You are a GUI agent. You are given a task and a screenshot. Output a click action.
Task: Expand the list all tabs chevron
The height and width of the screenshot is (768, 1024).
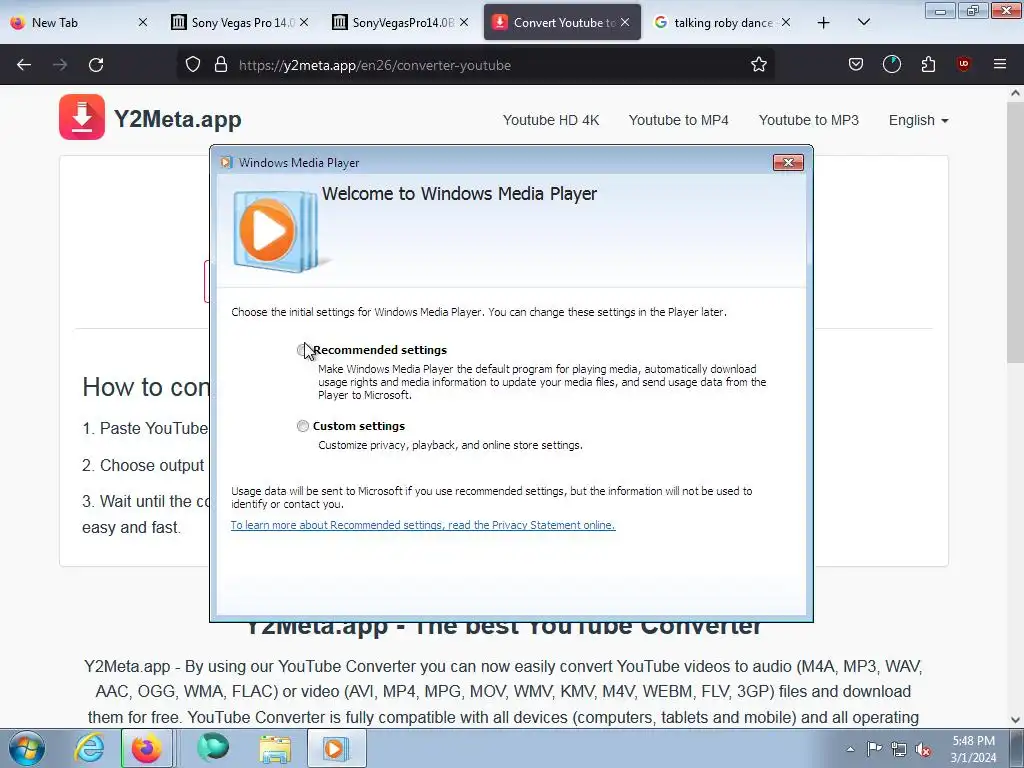pos(863,22)
